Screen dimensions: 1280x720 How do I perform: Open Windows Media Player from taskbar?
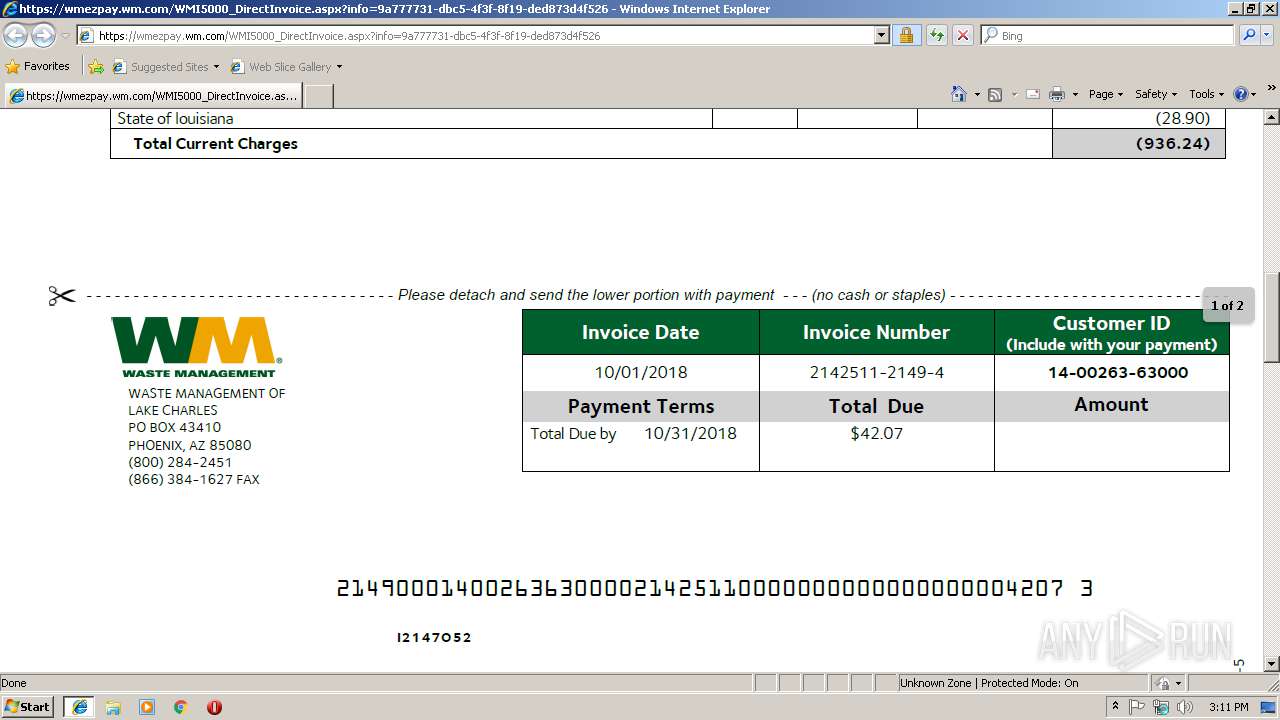pyautogui.click(x=147, y=707)
